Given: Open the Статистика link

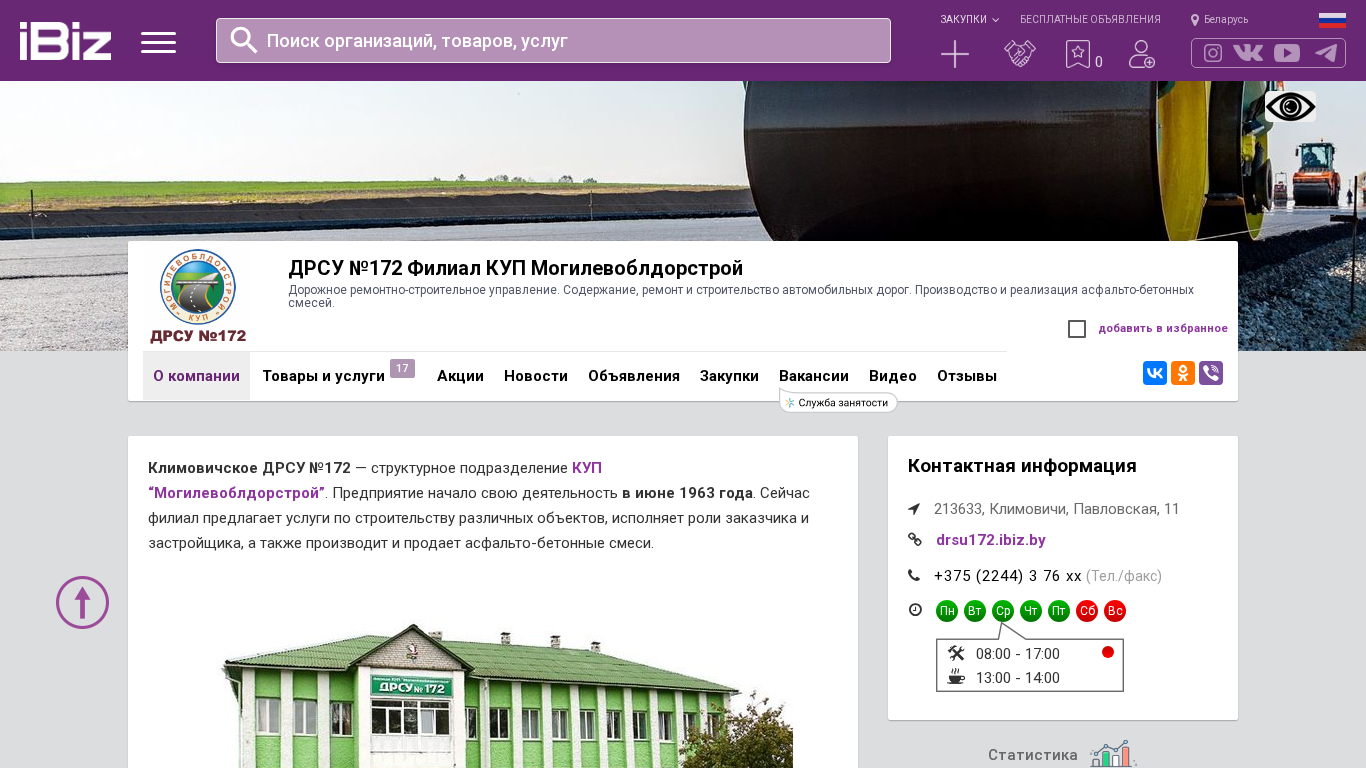Looking at the screenshot, I should [1033, 755].
